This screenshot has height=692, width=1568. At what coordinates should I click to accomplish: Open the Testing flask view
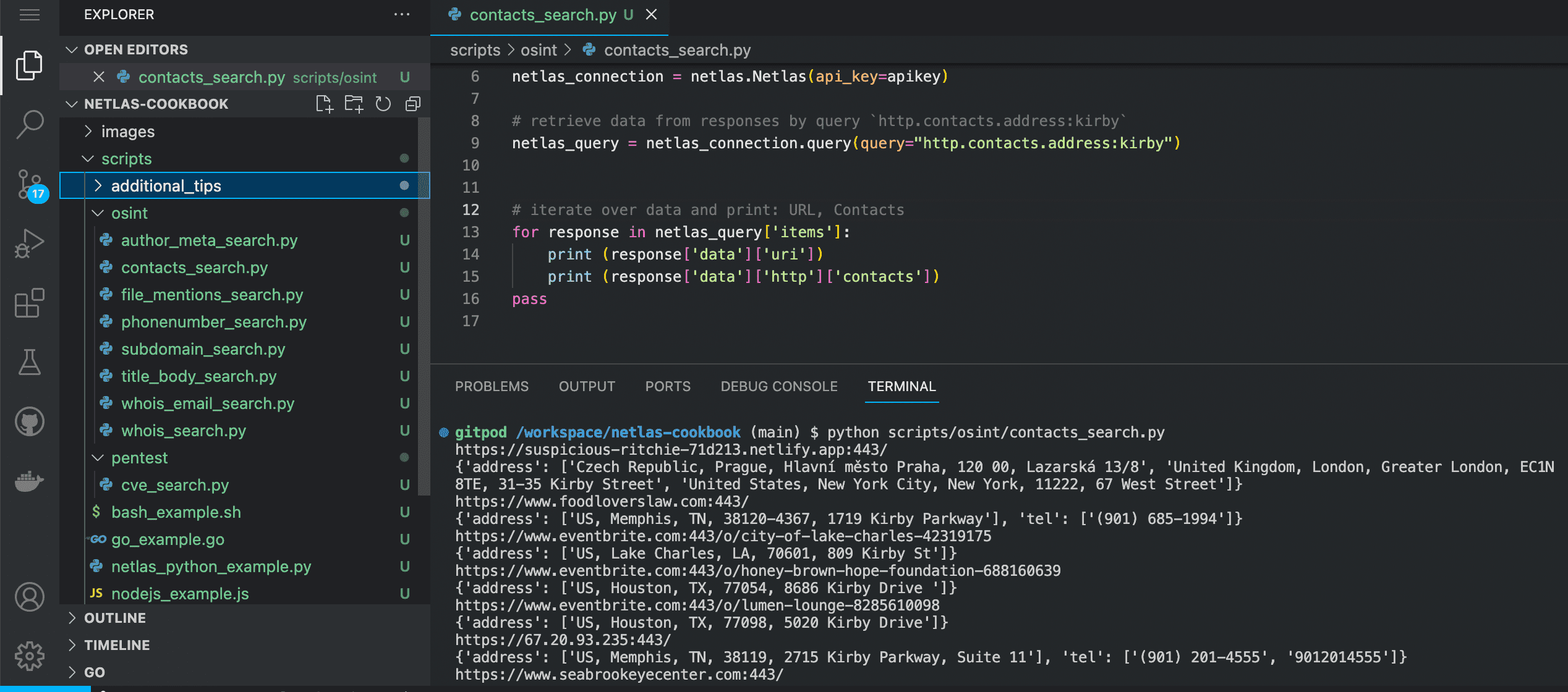(29, 362)
